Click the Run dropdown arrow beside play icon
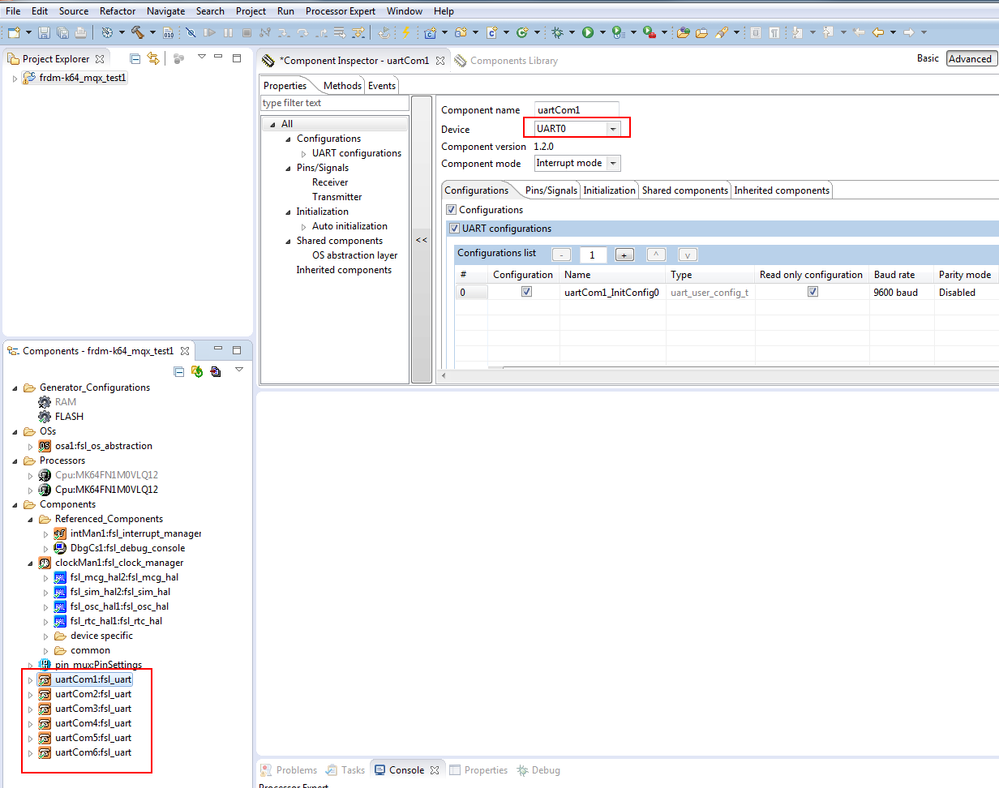Viewport: 999px width, 788px height. point(602,32)
